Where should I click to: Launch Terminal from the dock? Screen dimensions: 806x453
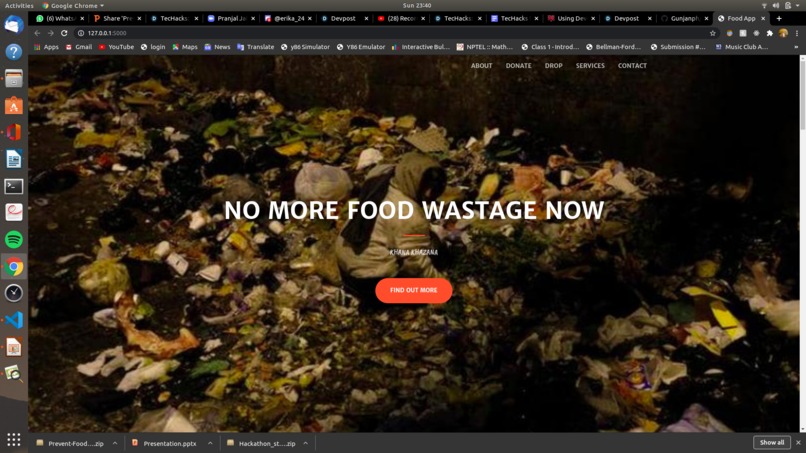13,186
